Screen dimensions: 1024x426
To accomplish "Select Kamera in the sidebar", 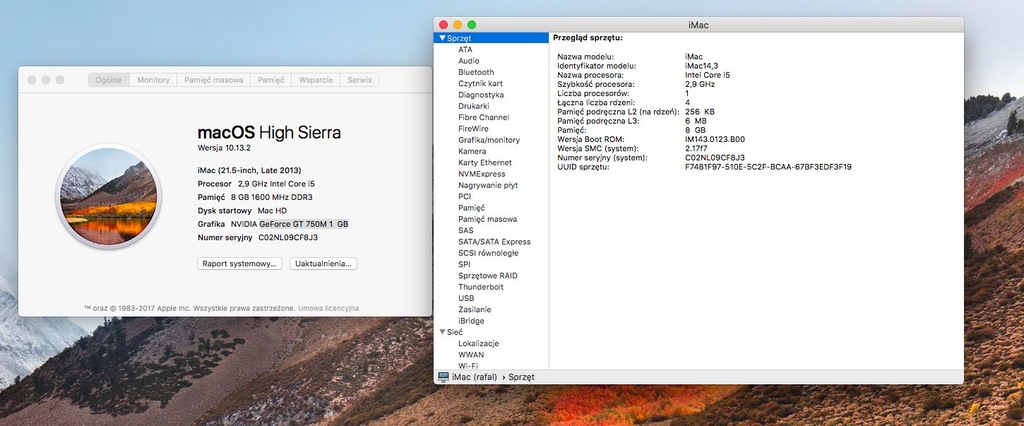I will pos(472,151).
